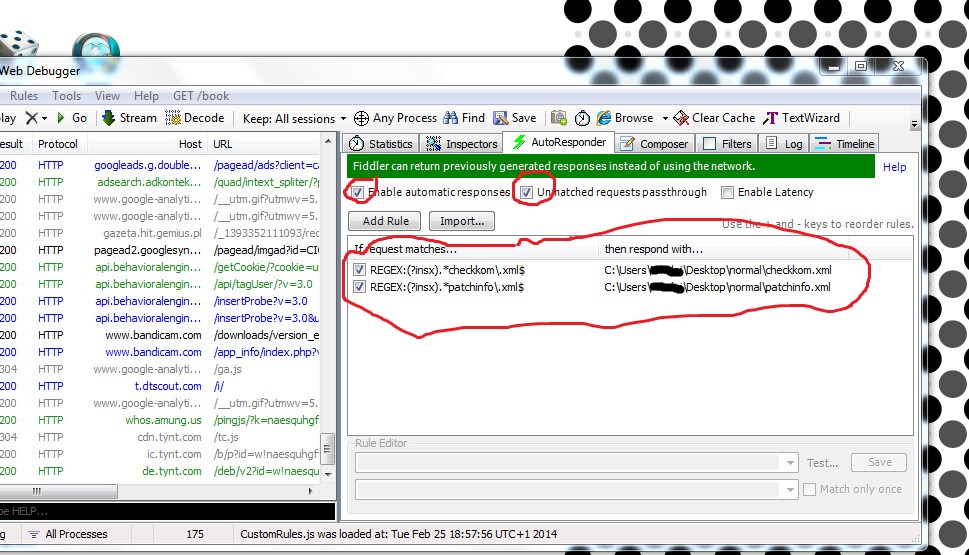Click the Host column header

pyautogui.click(x=147, y=144)
